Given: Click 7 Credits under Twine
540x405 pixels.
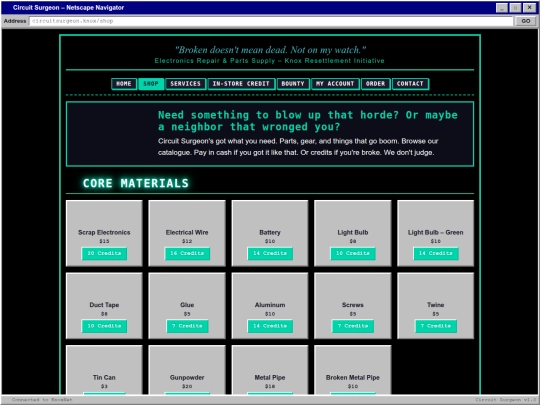Looking at the screenshot, I should [x=436, y=326].
